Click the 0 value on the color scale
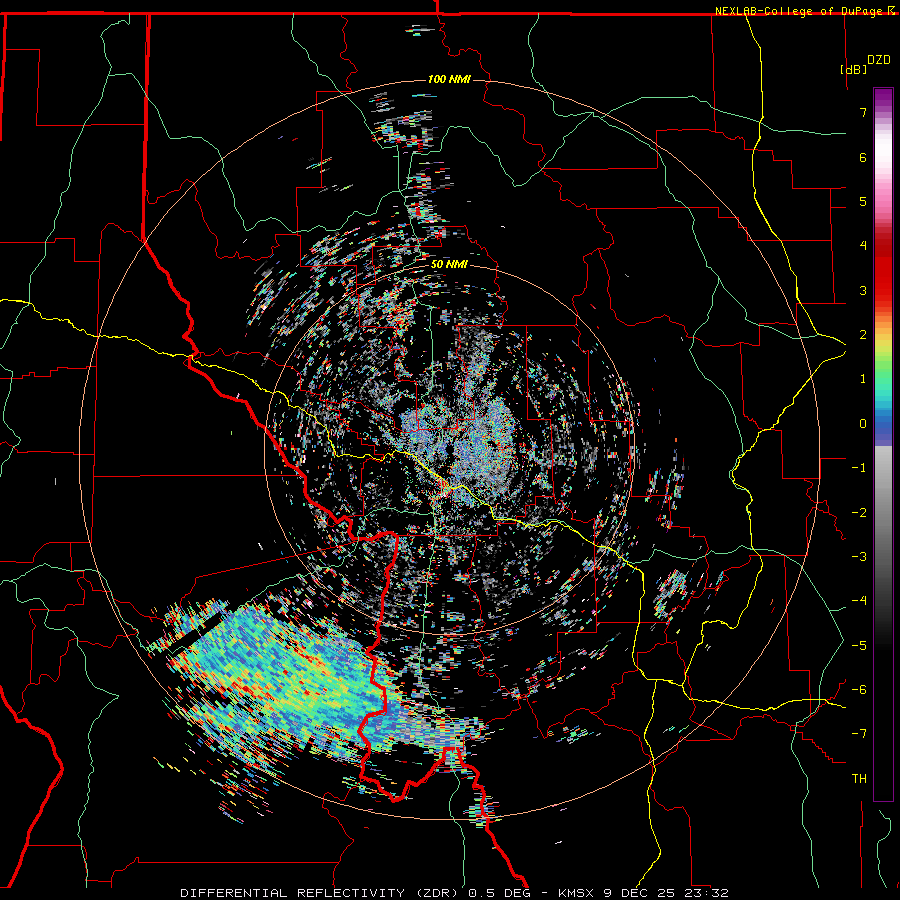Screen dimensions: 900x900 (863, 424)
